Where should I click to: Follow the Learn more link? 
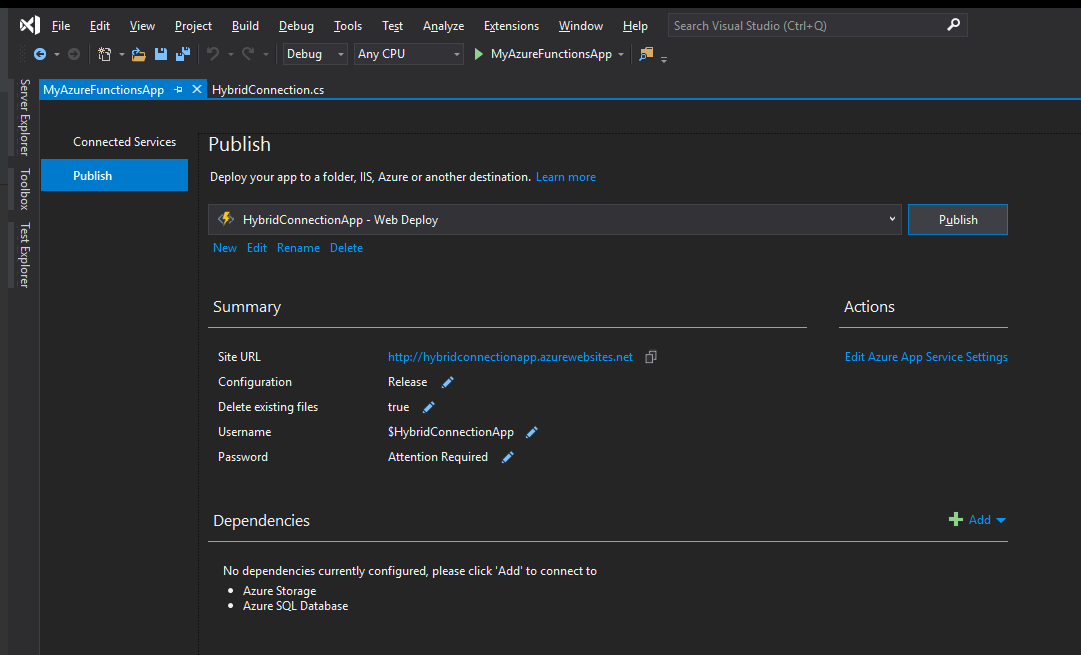pyautogui.click(x=566, y=177)
